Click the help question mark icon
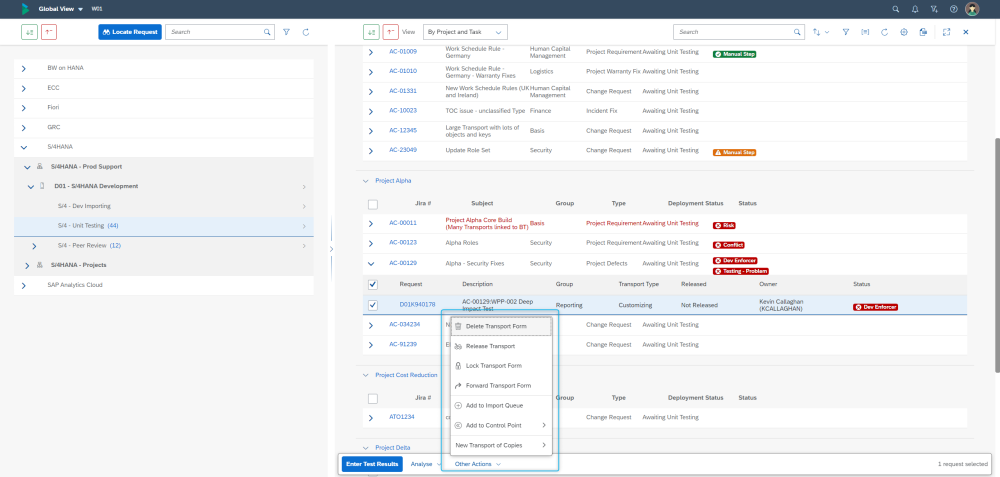The image size is (1000, 477). pyautogui.click(x=953, y=9)
